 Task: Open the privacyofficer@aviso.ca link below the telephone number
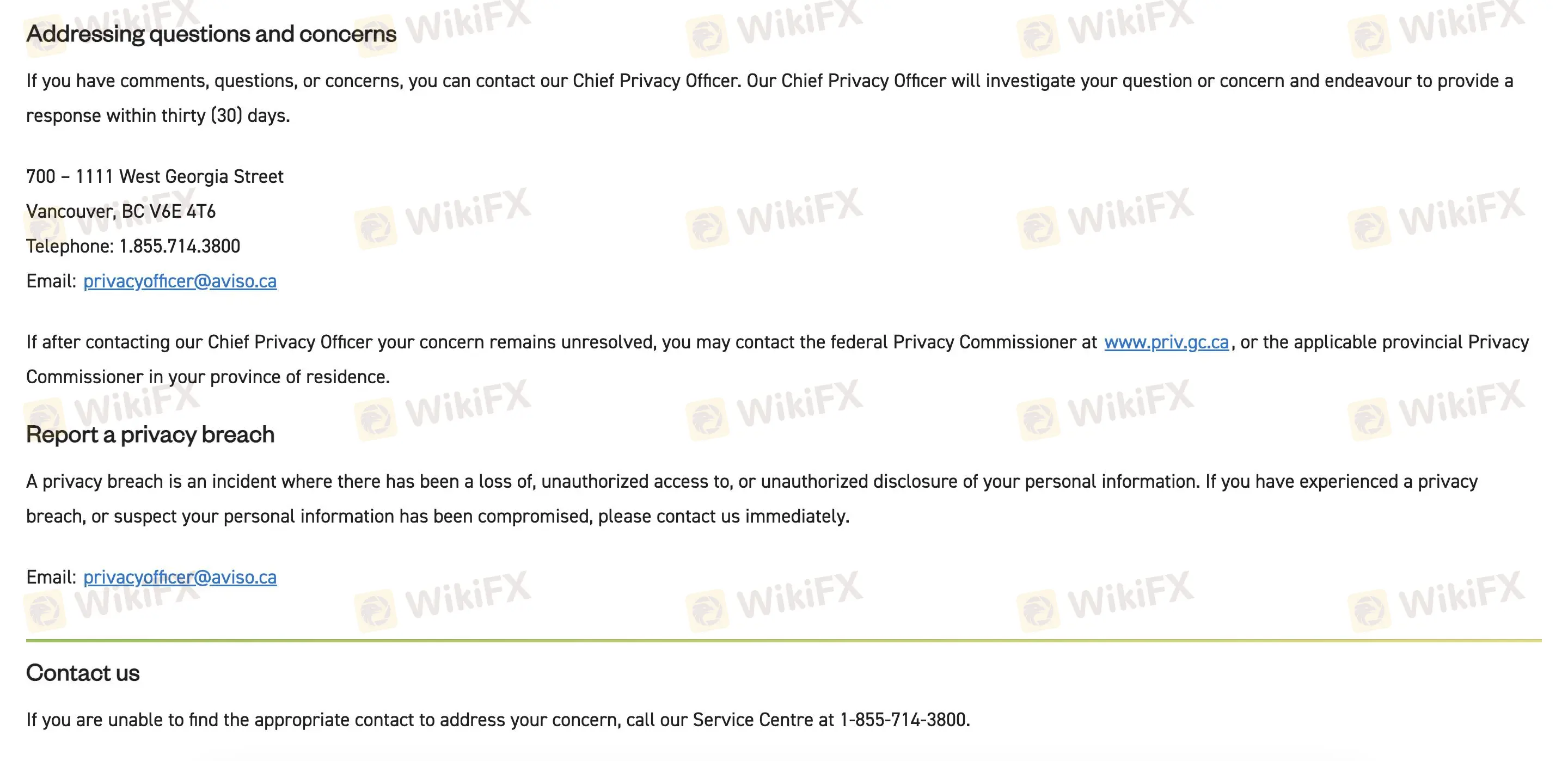[180, 281]
